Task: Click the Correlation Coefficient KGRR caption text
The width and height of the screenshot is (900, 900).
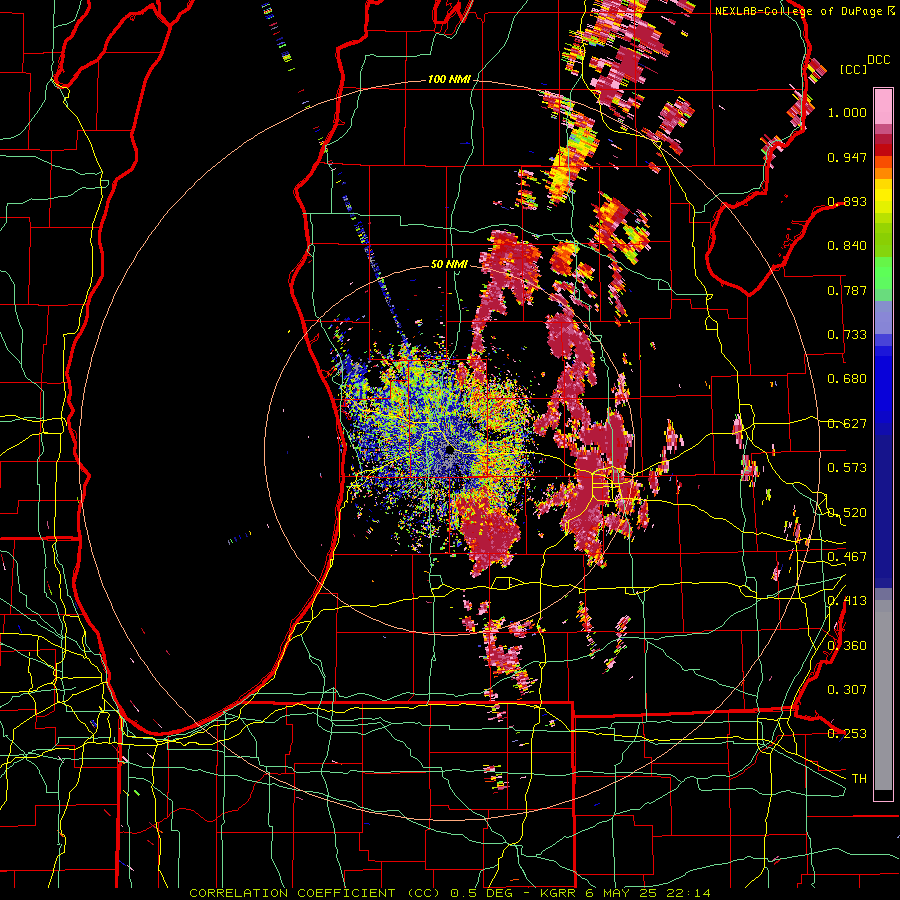Action: pyautogui.click(x=450, y=893)
